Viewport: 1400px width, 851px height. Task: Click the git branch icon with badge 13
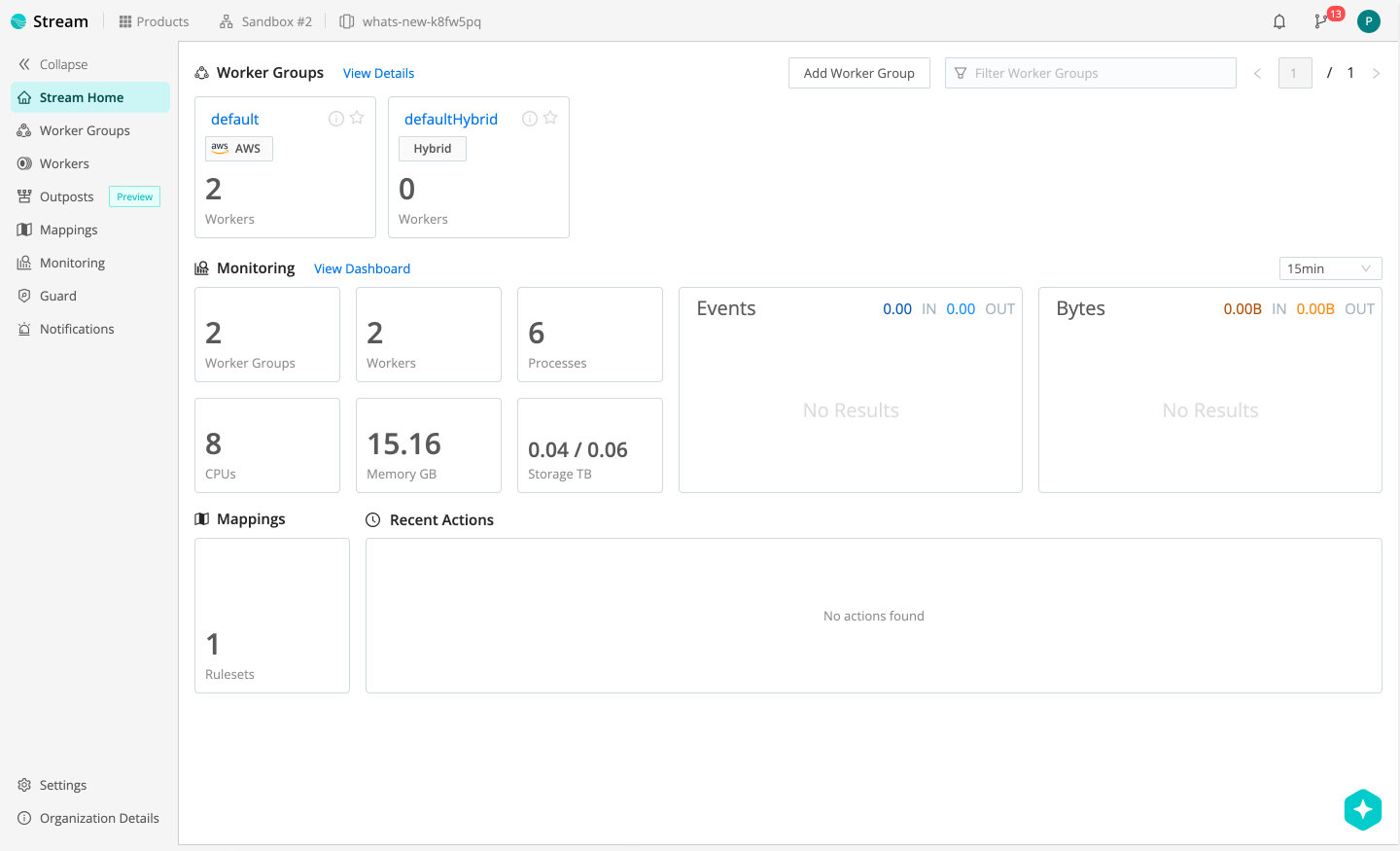[1320, 21]
